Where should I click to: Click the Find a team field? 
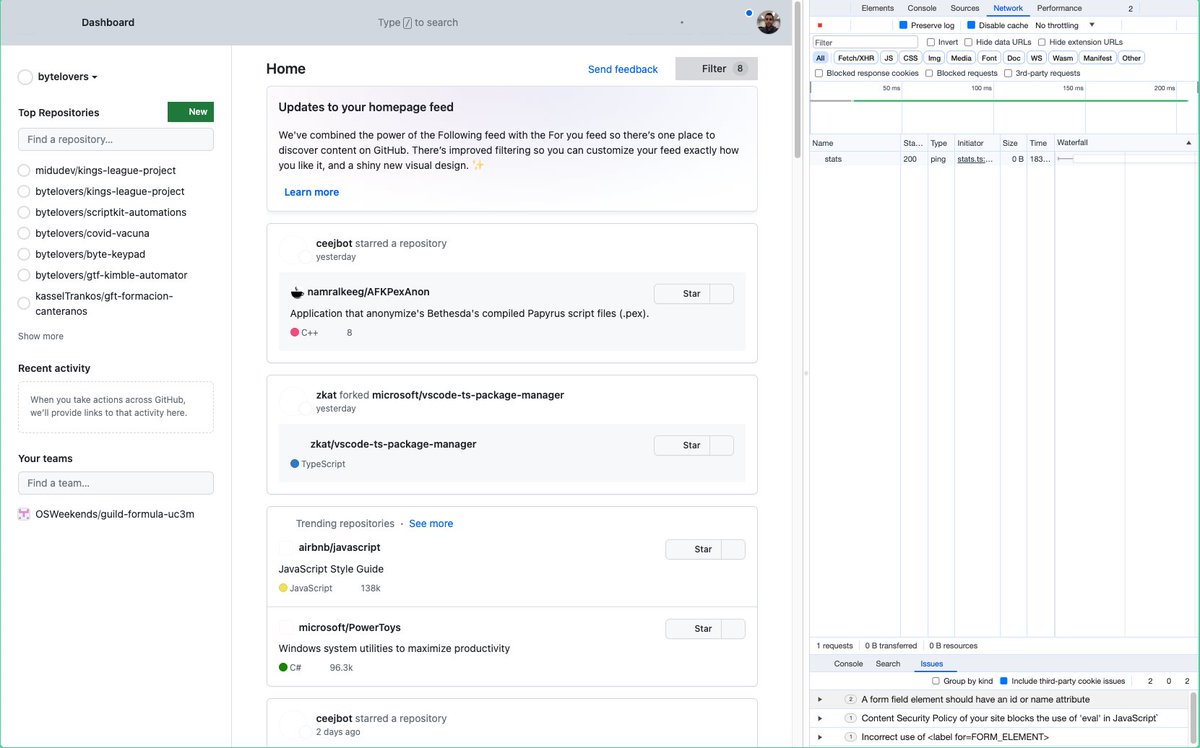click(x=116, y=483)
